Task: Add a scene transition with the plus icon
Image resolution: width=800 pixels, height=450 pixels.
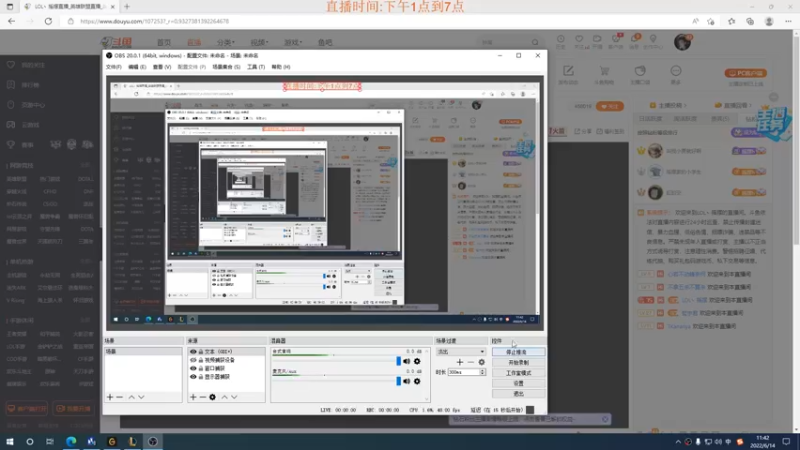Action: [460, 362]
